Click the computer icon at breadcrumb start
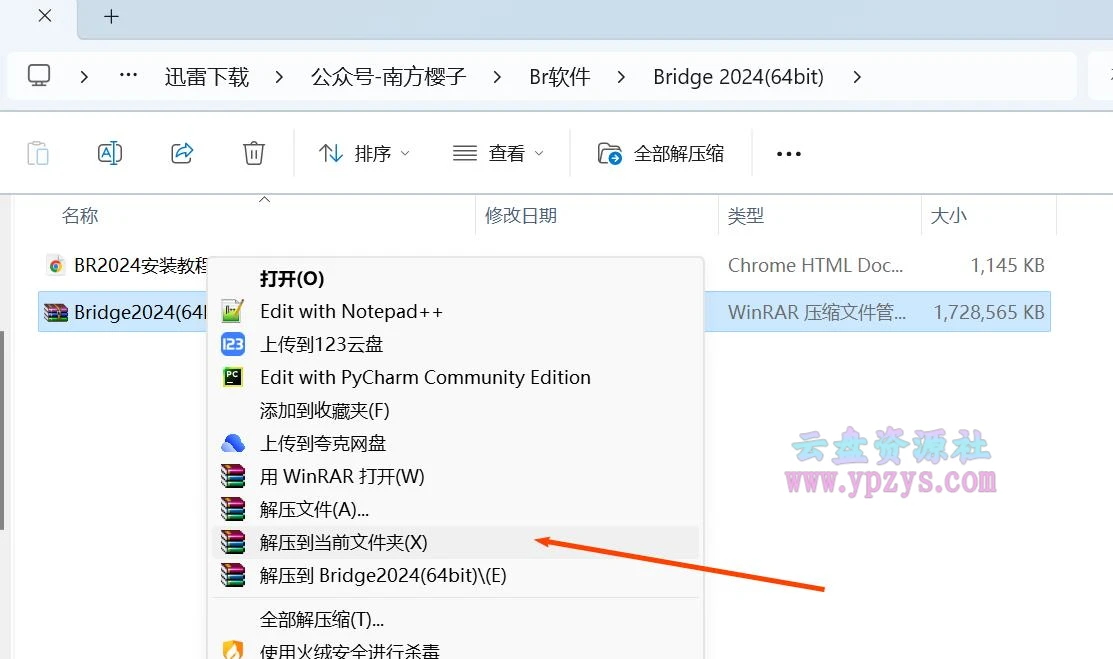The width and height of the screenshot is (1113, 659). 38,75
